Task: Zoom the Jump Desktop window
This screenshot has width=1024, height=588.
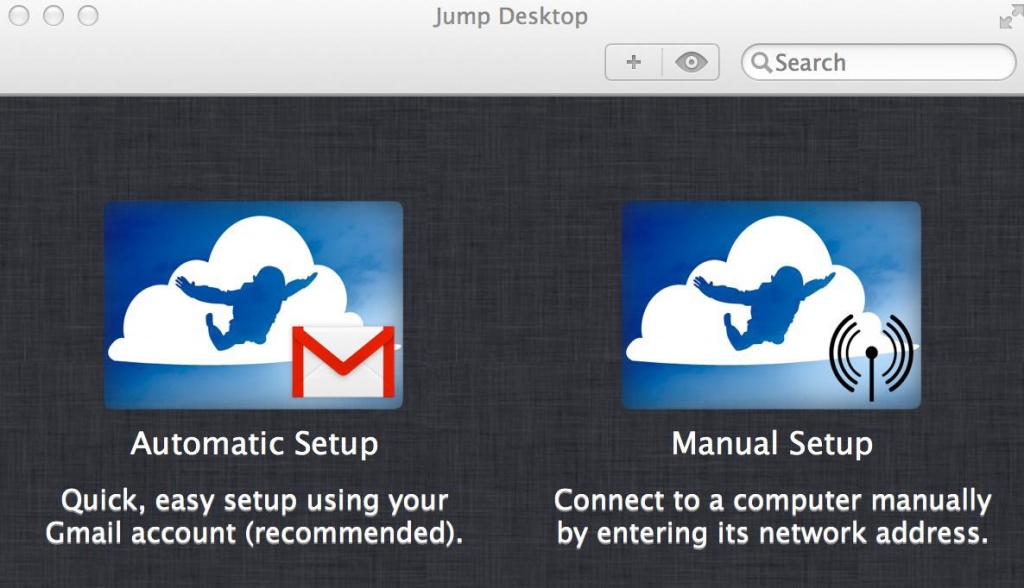Action: click(88, 16)
